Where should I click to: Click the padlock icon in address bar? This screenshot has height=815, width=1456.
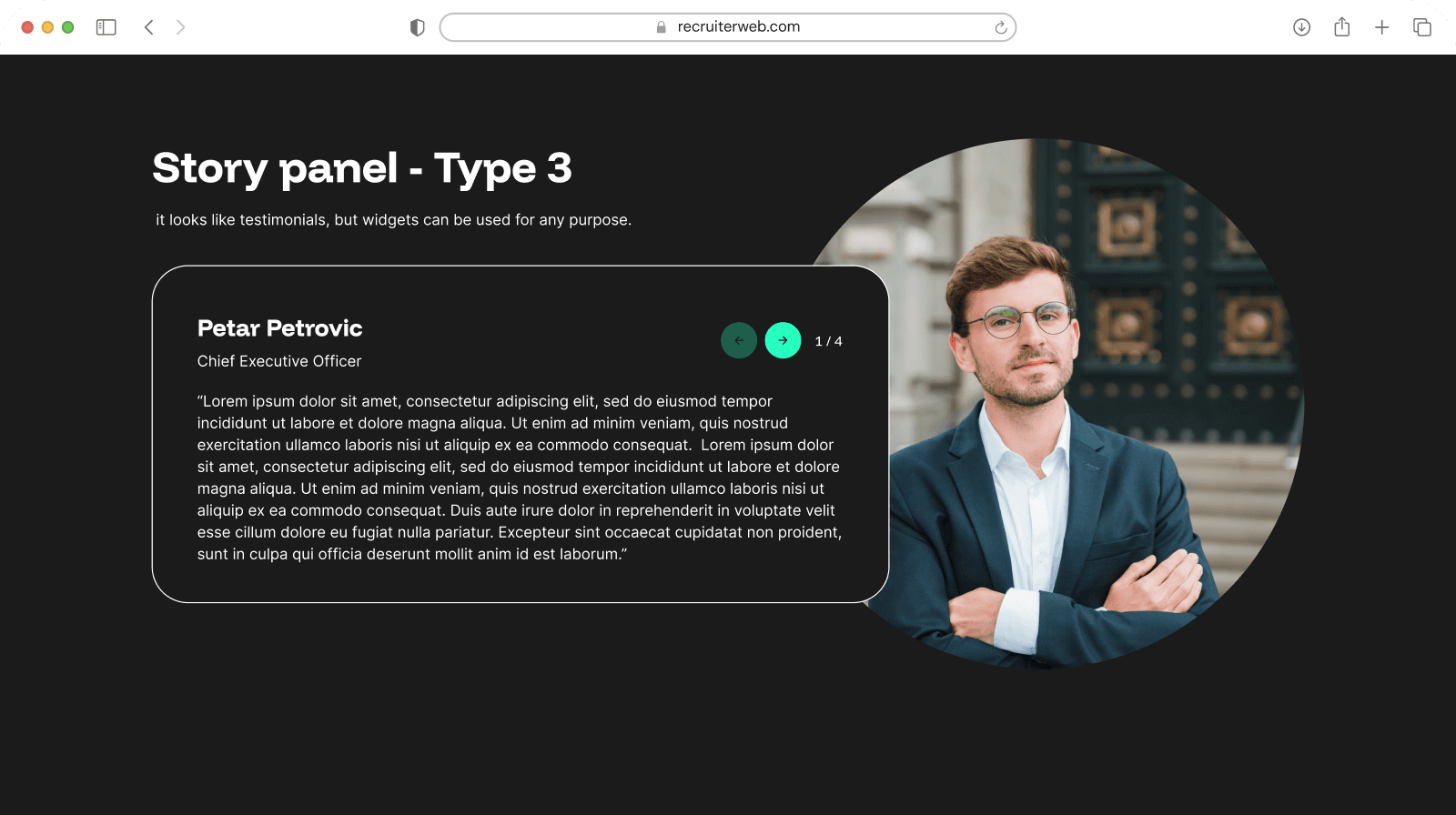coord(662,27)
